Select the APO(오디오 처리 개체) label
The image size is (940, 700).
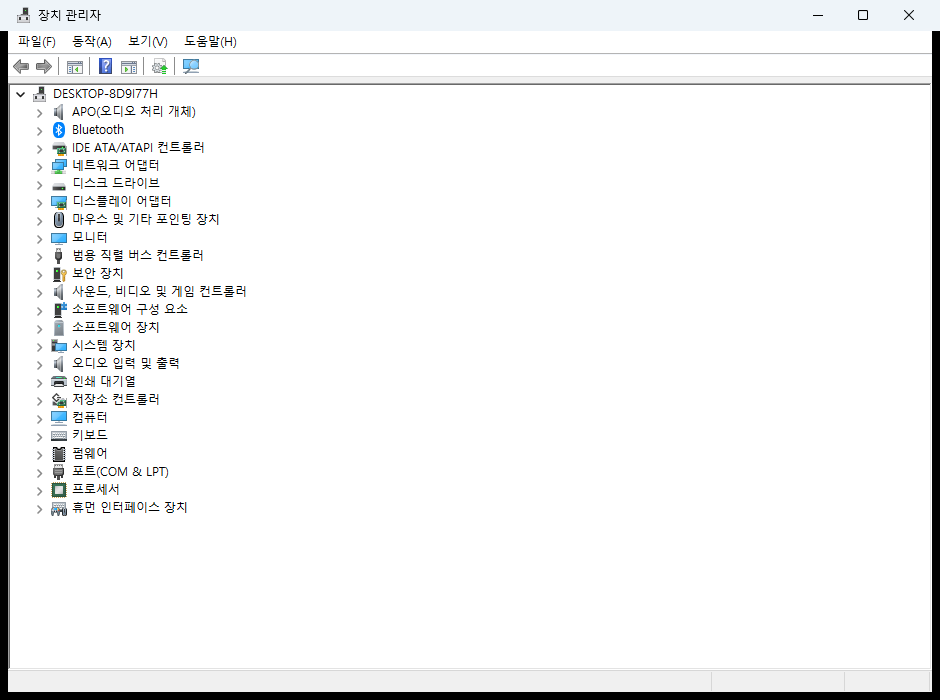(x=134, y=111)
